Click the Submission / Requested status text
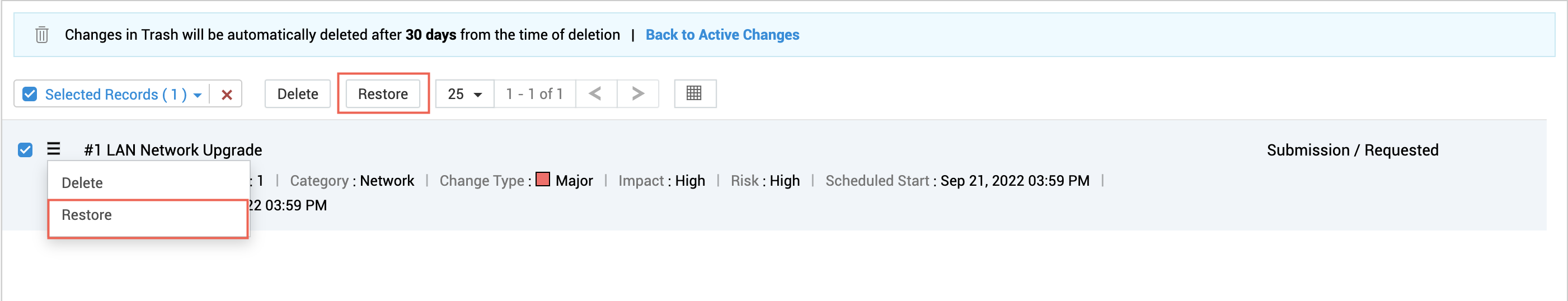 point(1352,150)
